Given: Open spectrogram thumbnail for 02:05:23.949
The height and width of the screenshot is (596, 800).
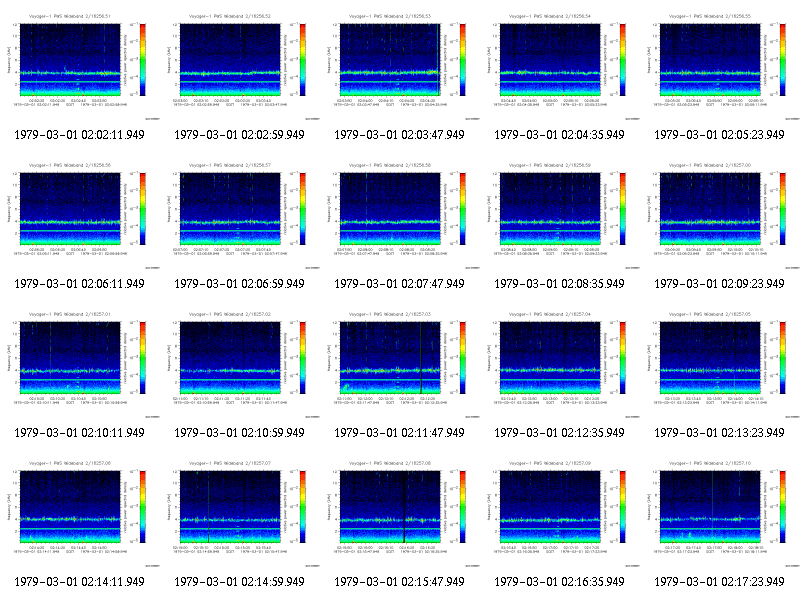Looking at the screenshot, I should [x=720, y=66].
